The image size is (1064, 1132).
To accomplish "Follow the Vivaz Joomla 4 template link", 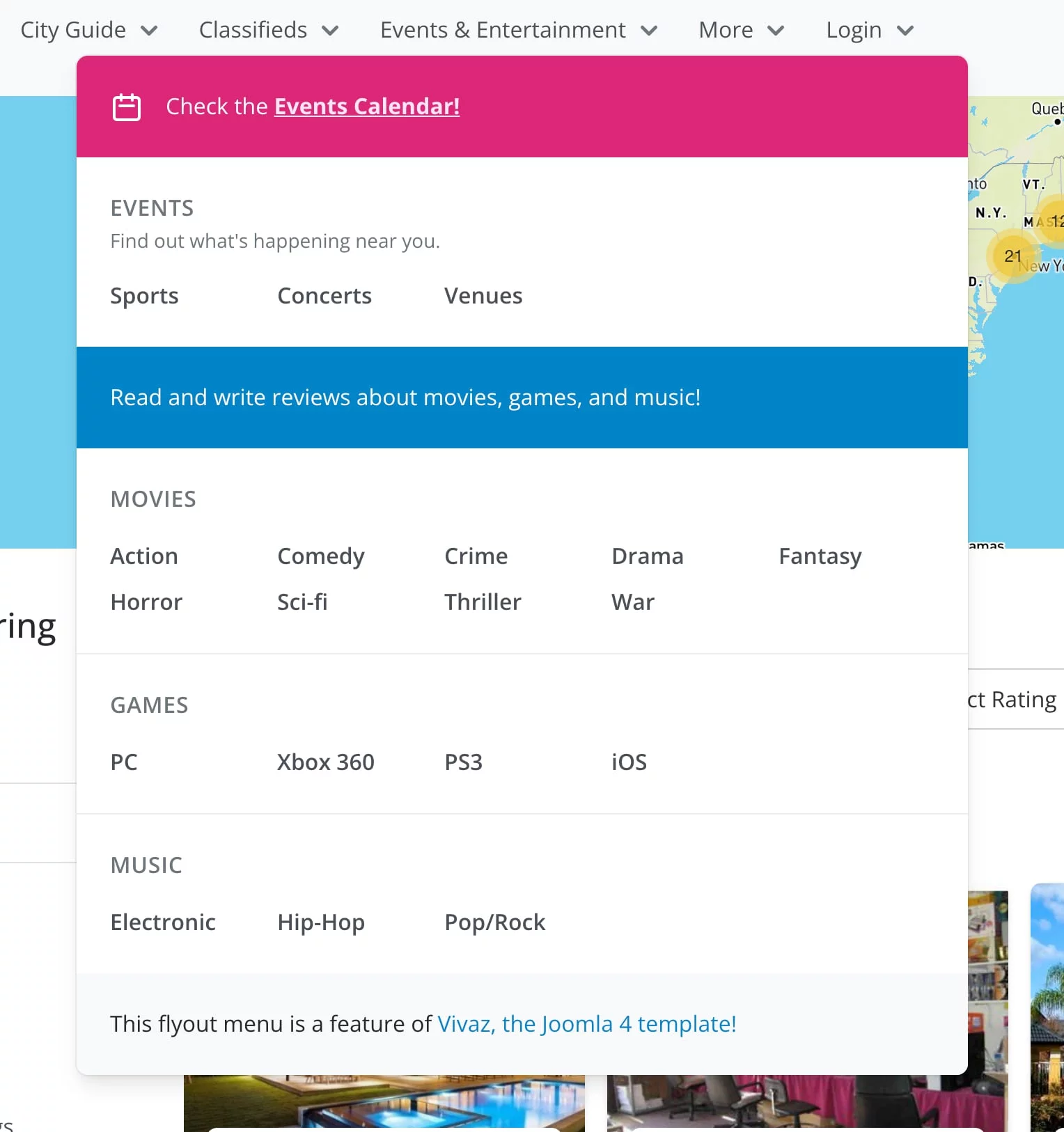I will coord(586,1024).
